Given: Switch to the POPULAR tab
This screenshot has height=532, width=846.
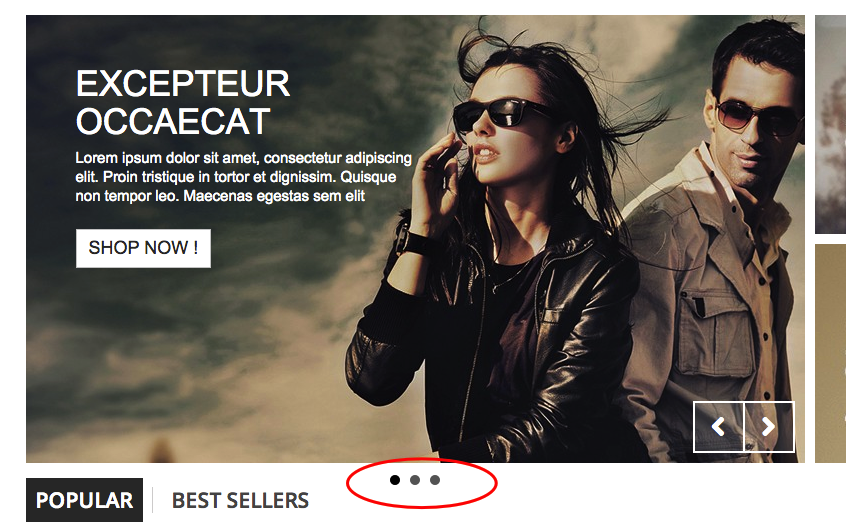Looking at the screenshot, I should [84, 500].
